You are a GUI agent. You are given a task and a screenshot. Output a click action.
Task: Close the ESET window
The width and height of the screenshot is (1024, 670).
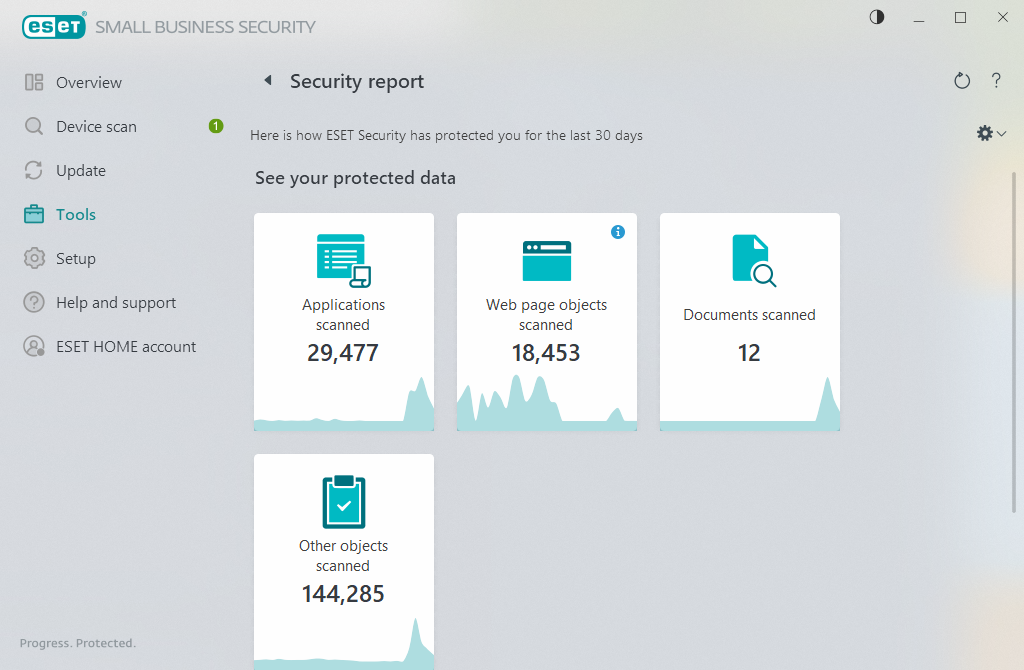[1002, 18]
